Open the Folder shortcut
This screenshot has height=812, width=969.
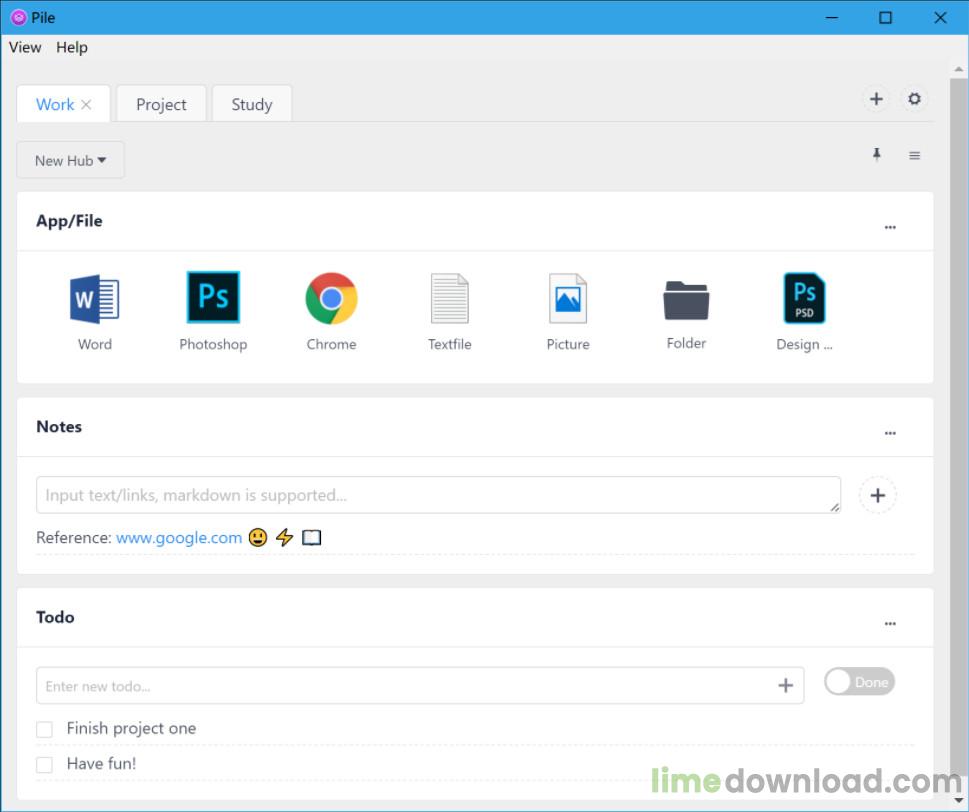click(686, 300)
